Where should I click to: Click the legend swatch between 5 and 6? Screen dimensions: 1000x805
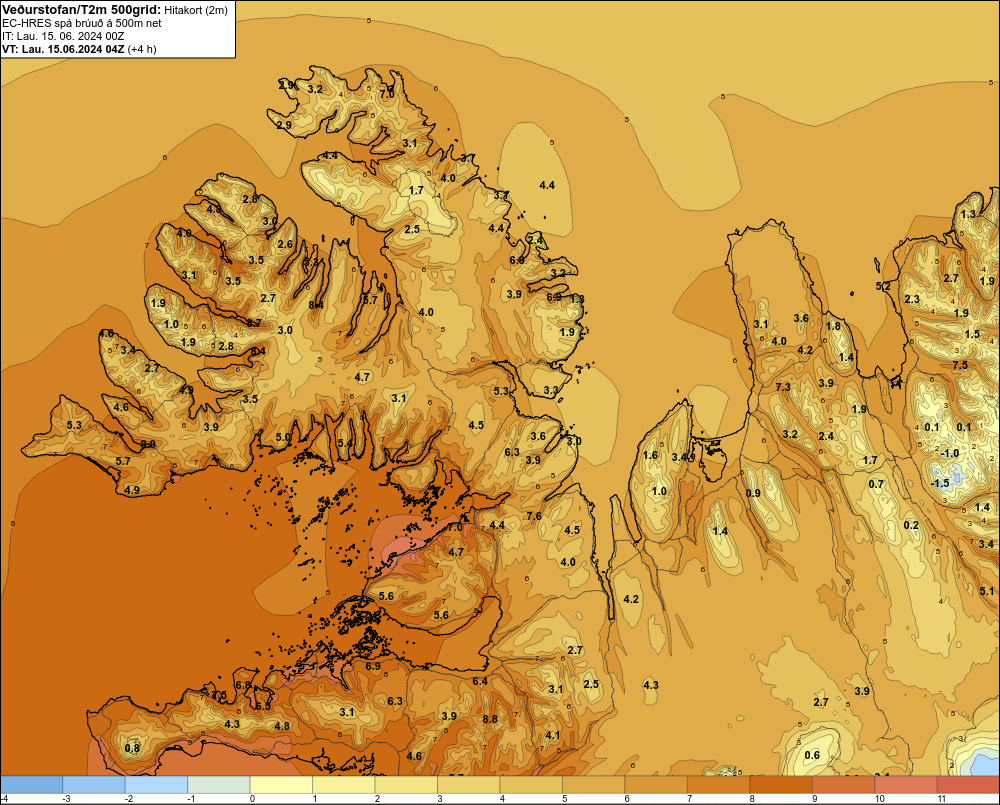click(594, 785)
